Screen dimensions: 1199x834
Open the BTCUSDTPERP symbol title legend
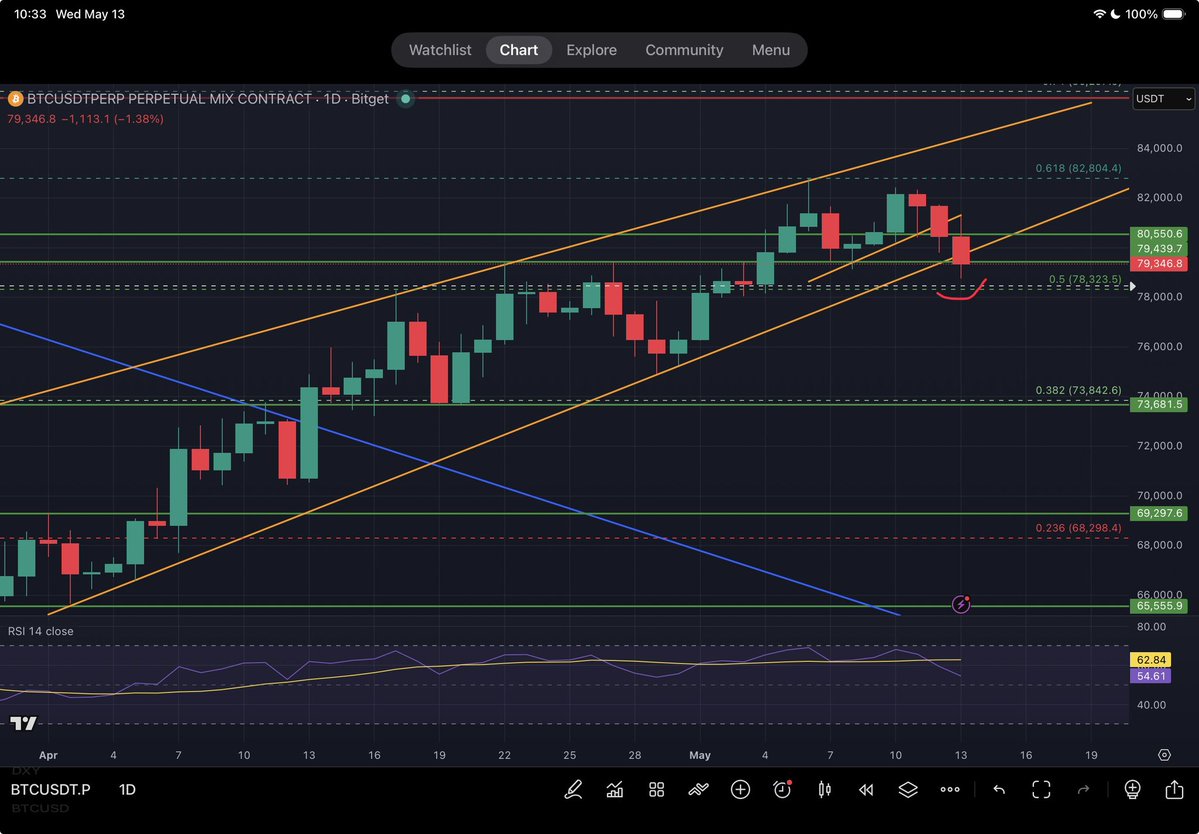[207, 99]
